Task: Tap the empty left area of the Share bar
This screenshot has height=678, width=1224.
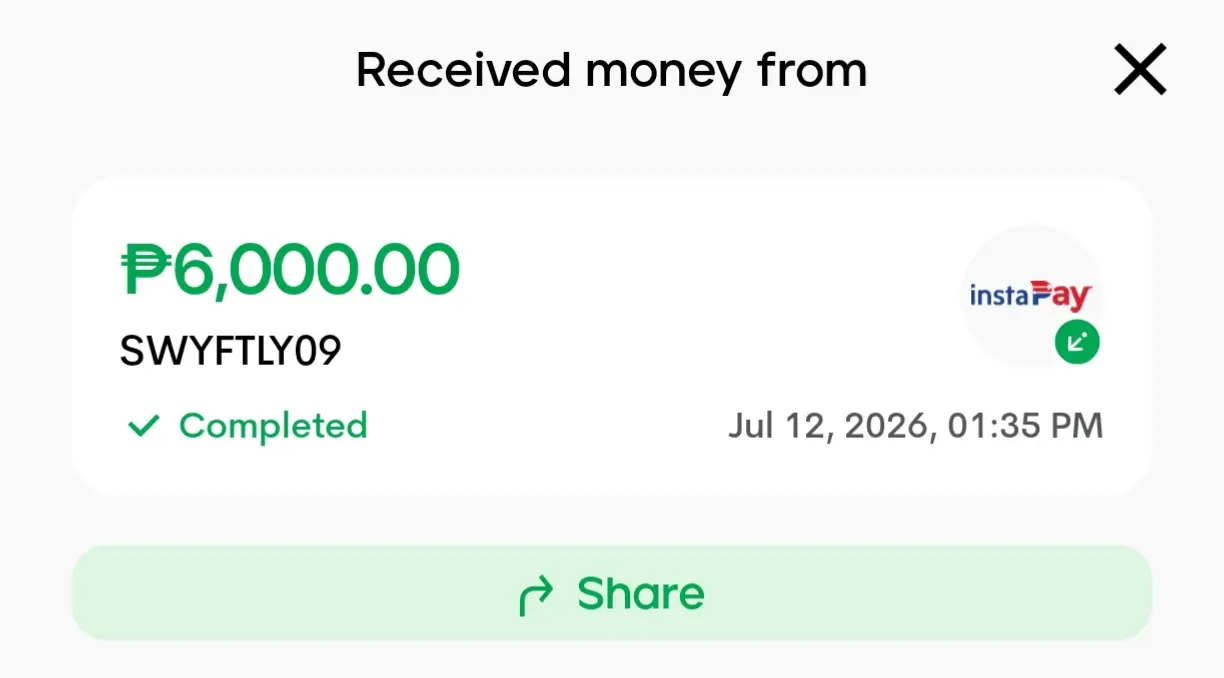Action: 290,593
